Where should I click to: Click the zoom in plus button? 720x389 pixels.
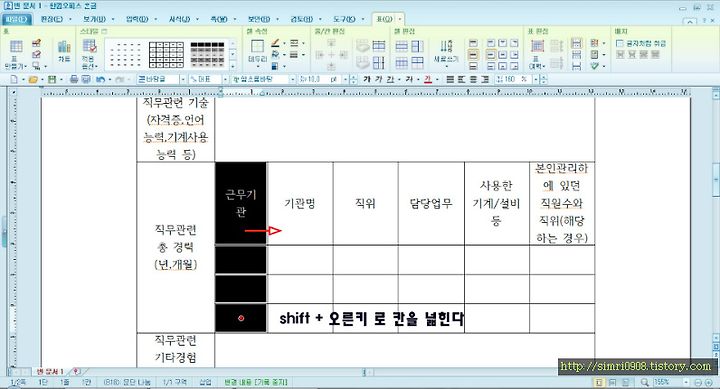[x=709, y=382]
